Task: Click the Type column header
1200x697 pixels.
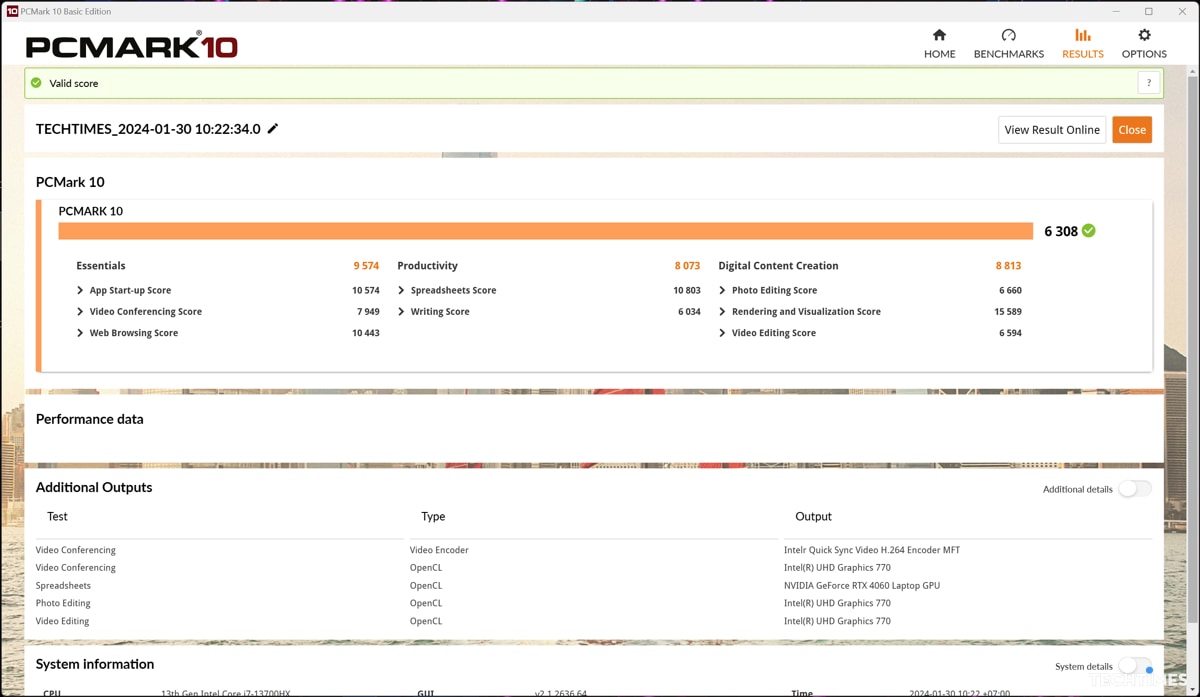Action: click(x=433, y=517)
